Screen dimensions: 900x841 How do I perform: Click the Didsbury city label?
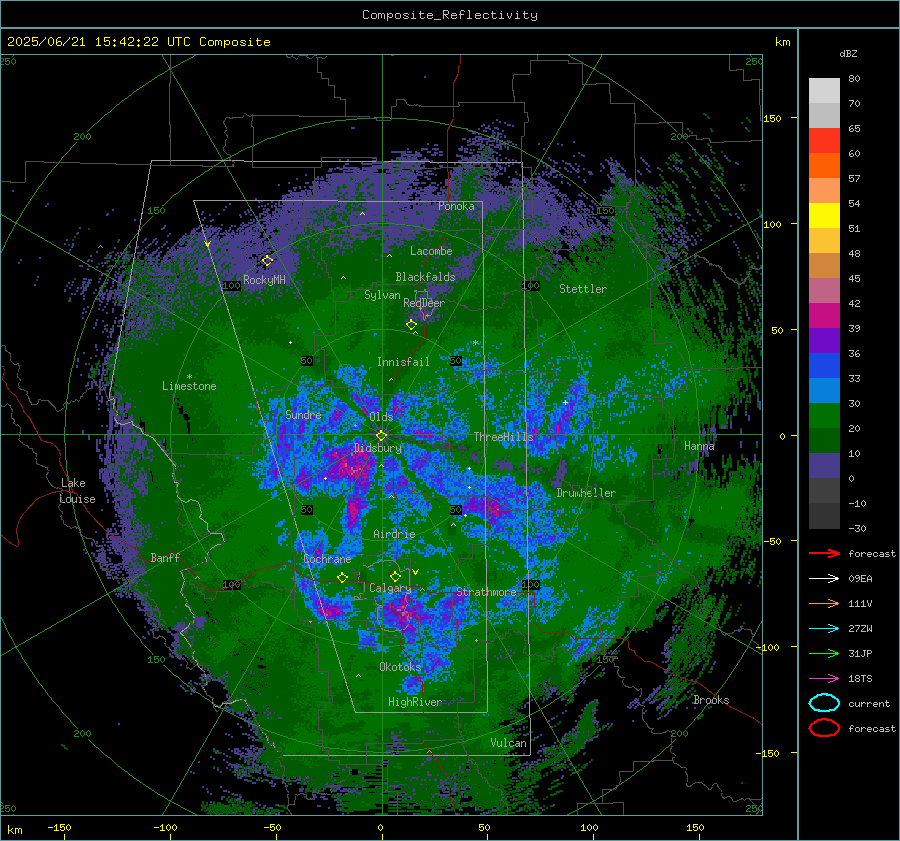(378, 448)
